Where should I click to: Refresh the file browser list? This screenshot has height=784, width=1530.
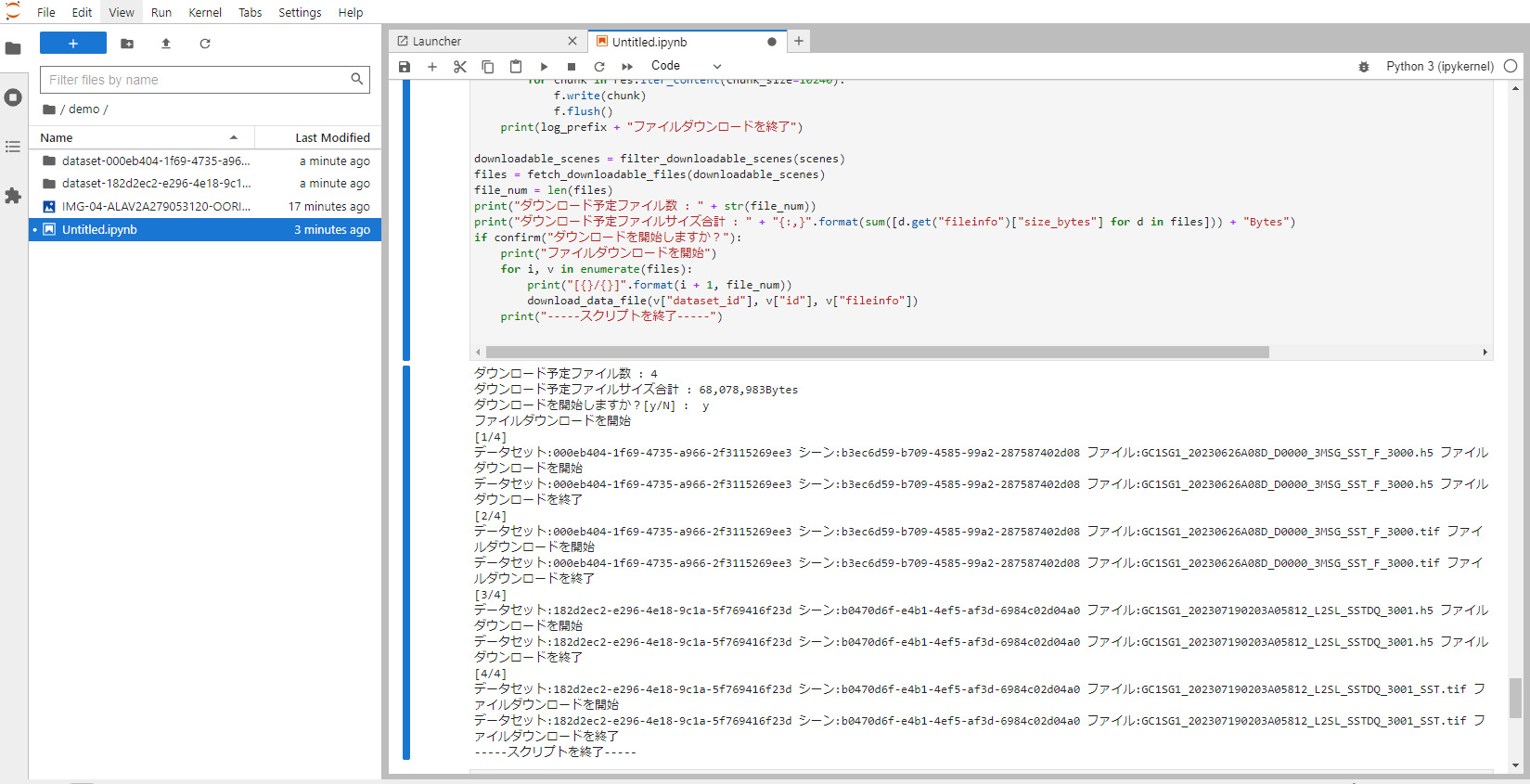205,44
